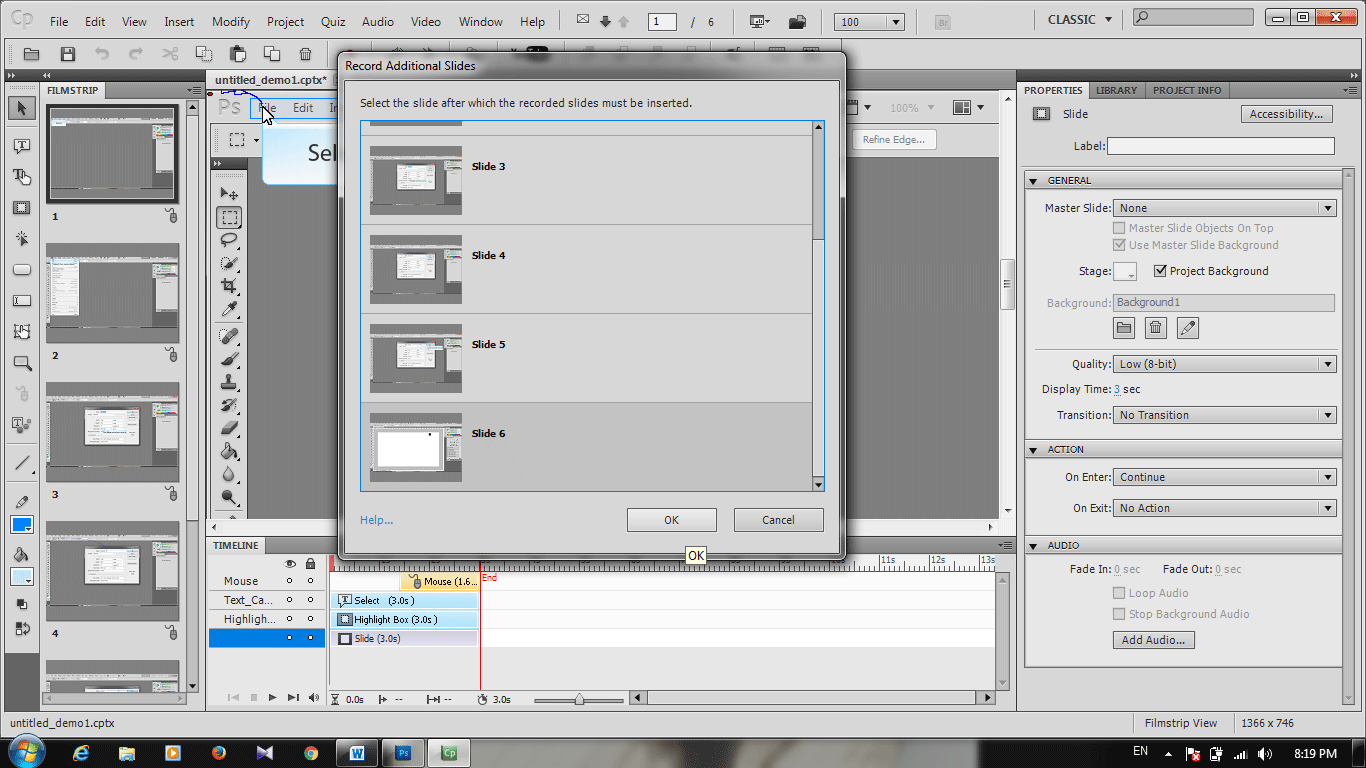Click the Publish icon in top bar

pyautogui.click(x=797, y=21)
